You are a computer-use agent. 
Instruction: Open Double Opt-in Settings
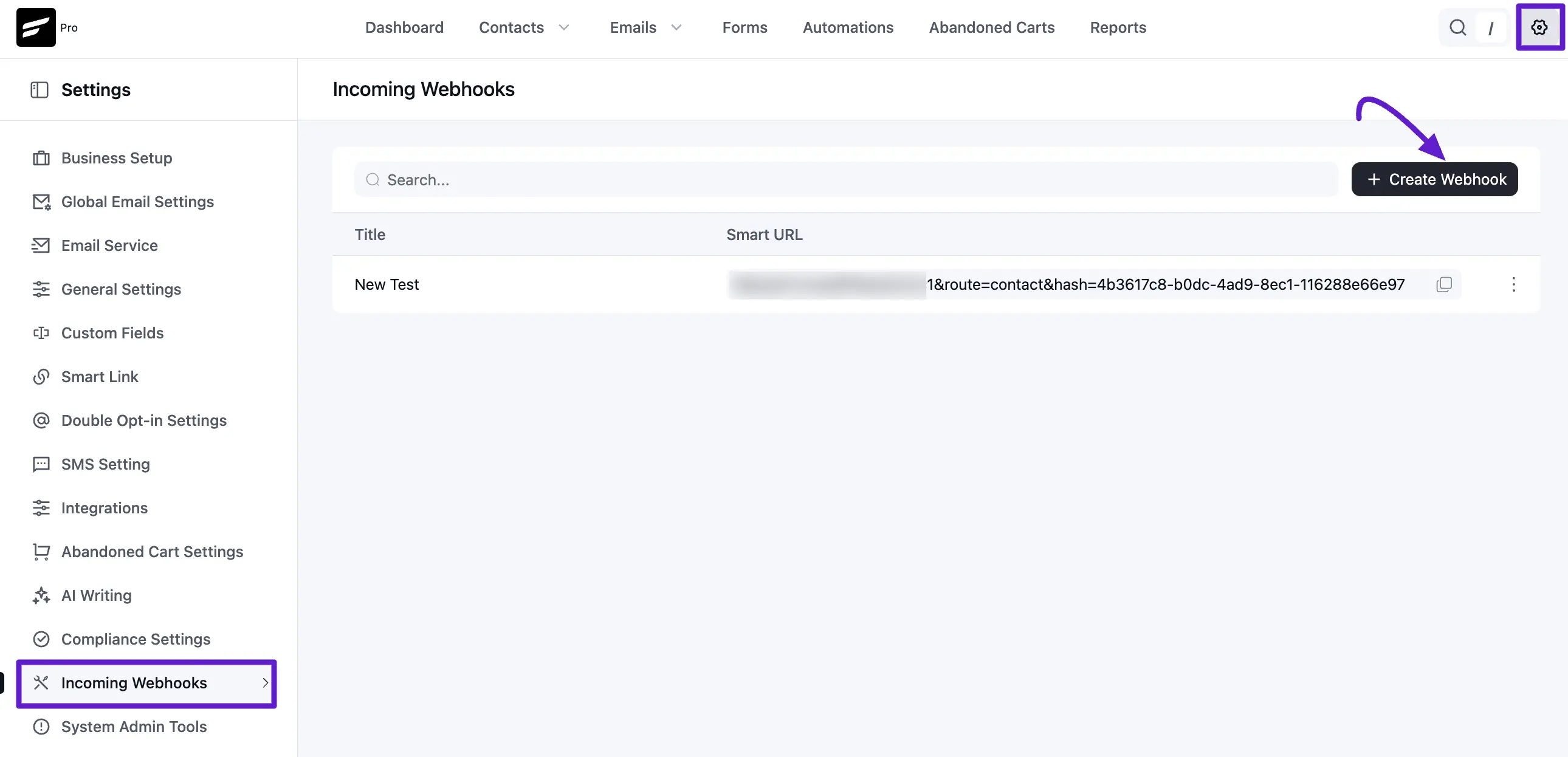pos(144,420)
